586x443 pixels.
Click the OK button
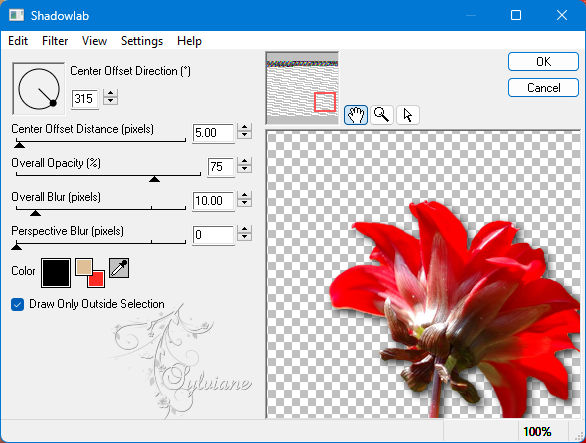click(543, 62)
